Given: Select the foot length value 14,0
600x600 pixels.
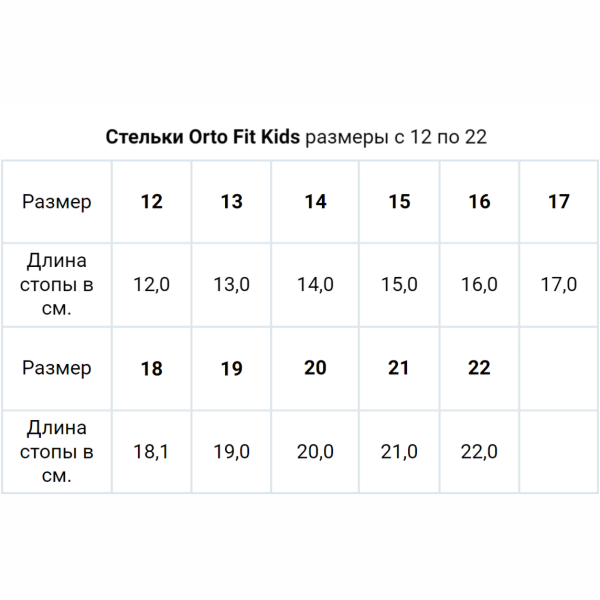Looking at the screenshot, I should [315, 285].
